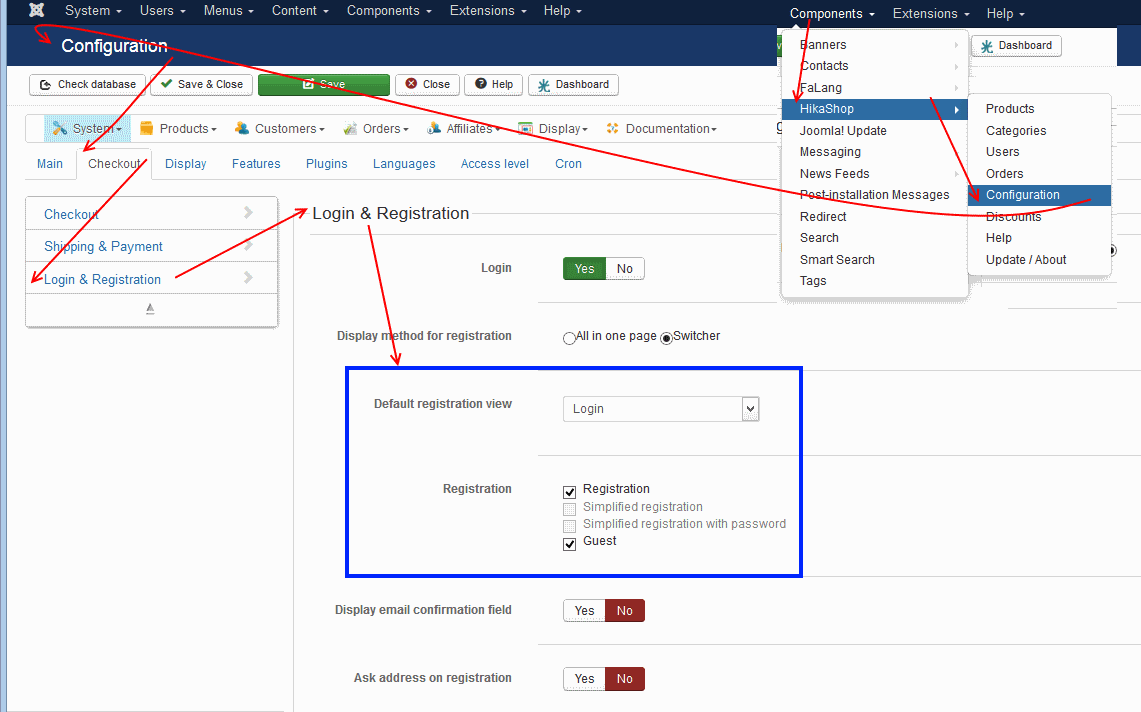Open the Dashboard button beside toolbar Help
Viewport: 1141px width, 712px height.
(x=573, y=84)
